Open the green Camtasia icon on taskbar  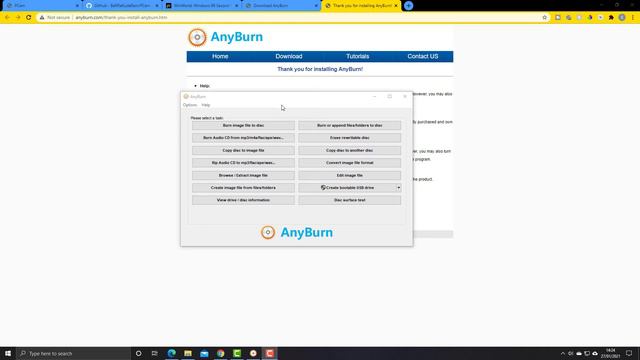click(x=237, y=353)
